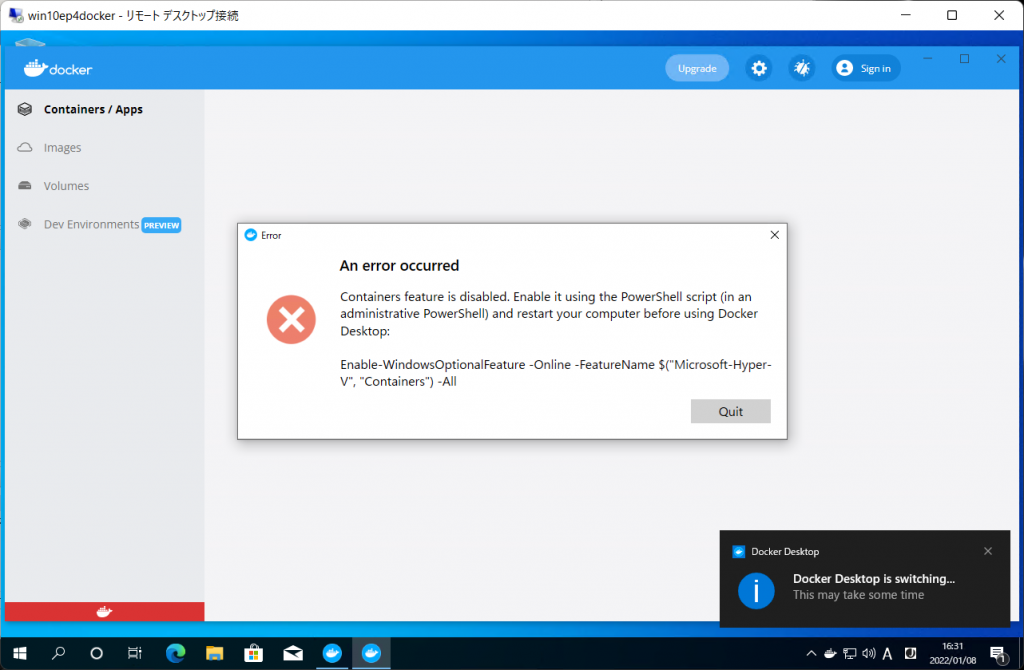This screenshot has height=670, width=1024.
Task: Open the Windows Start menu
Action: coord(20,653)
